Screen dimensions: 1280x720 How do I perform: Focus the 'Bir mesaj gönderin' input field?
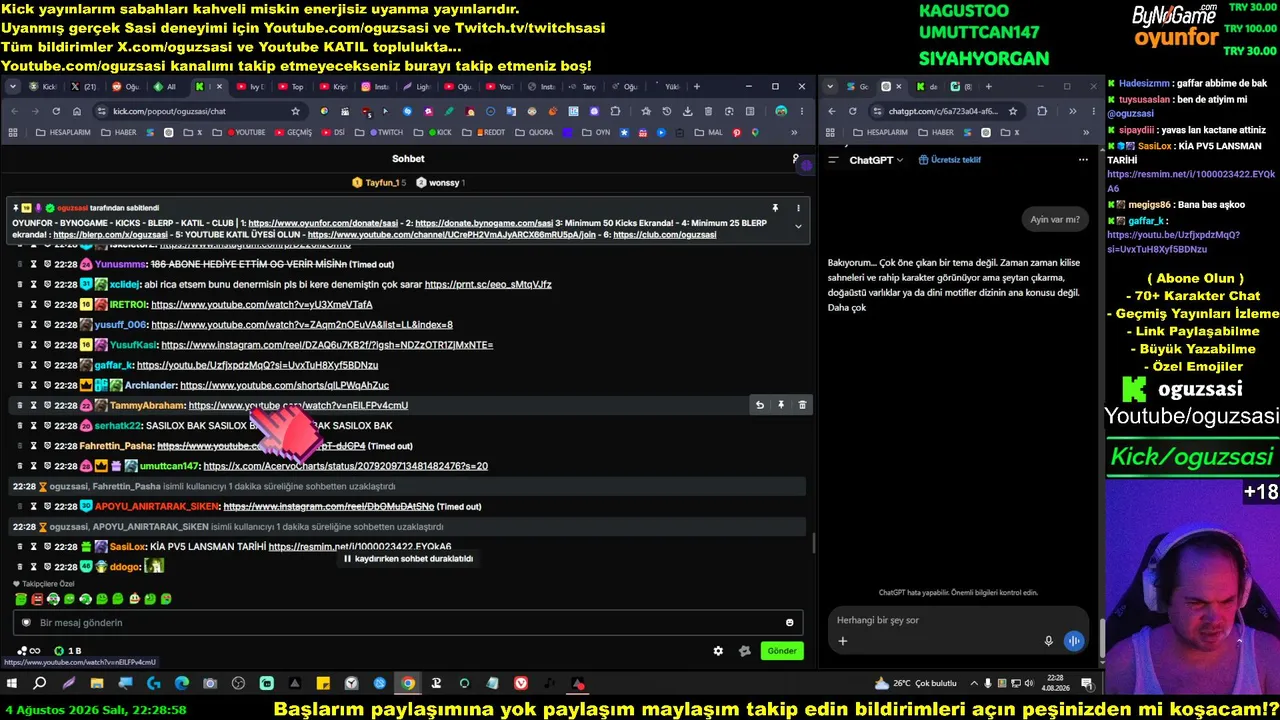[408, 623]
